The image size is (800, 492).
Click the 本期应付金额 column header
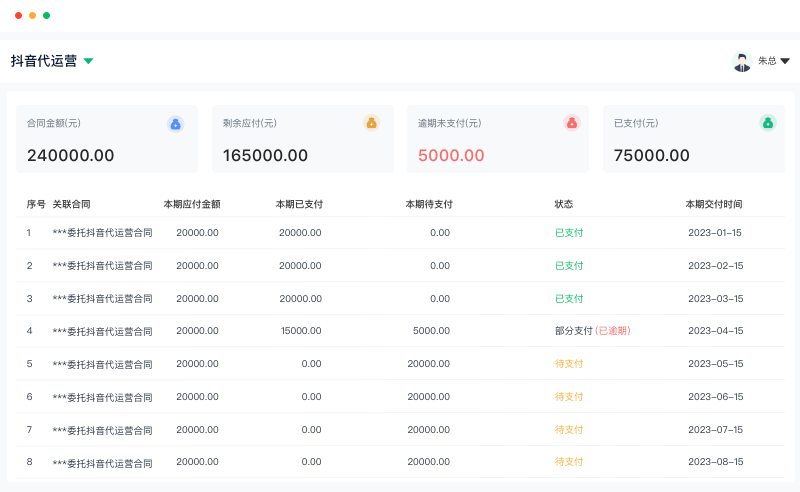192,204
